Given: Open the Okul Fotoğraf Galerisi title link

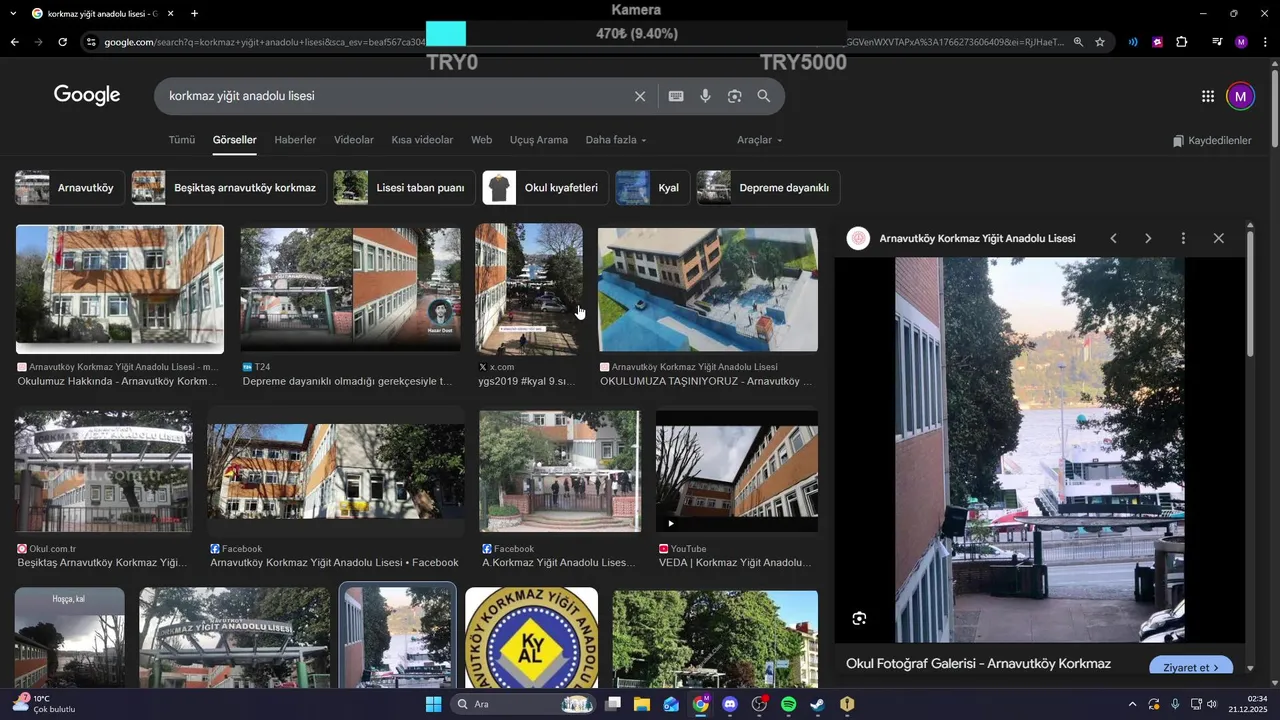Looking at the screenshot, I should point(978,664).
